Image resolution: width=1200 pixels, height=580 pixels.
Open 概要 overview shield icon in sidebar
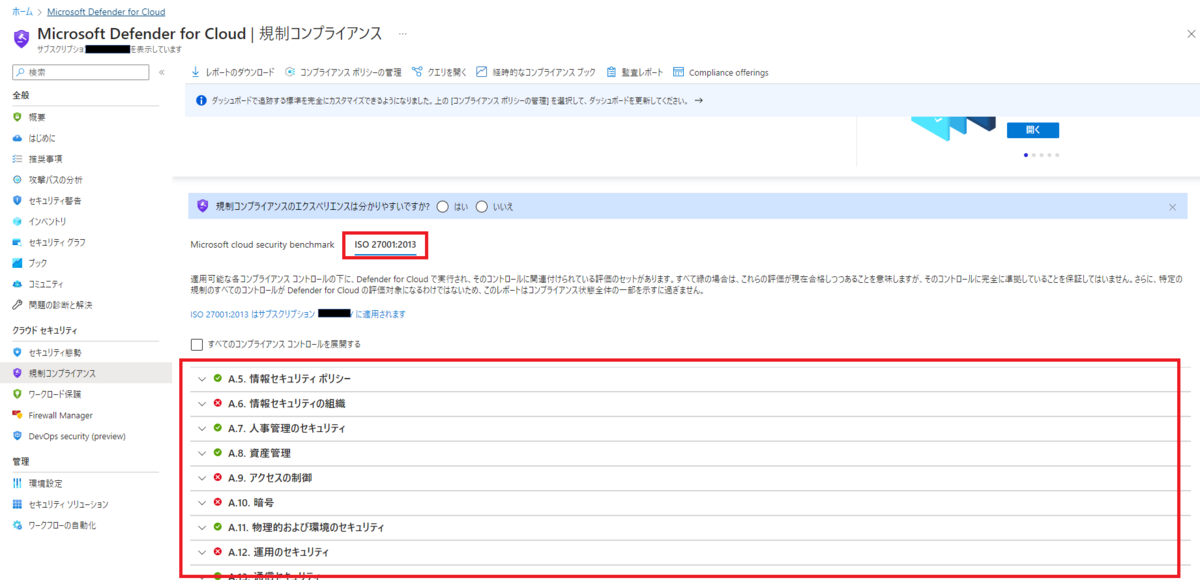click(x=17, y=117)
